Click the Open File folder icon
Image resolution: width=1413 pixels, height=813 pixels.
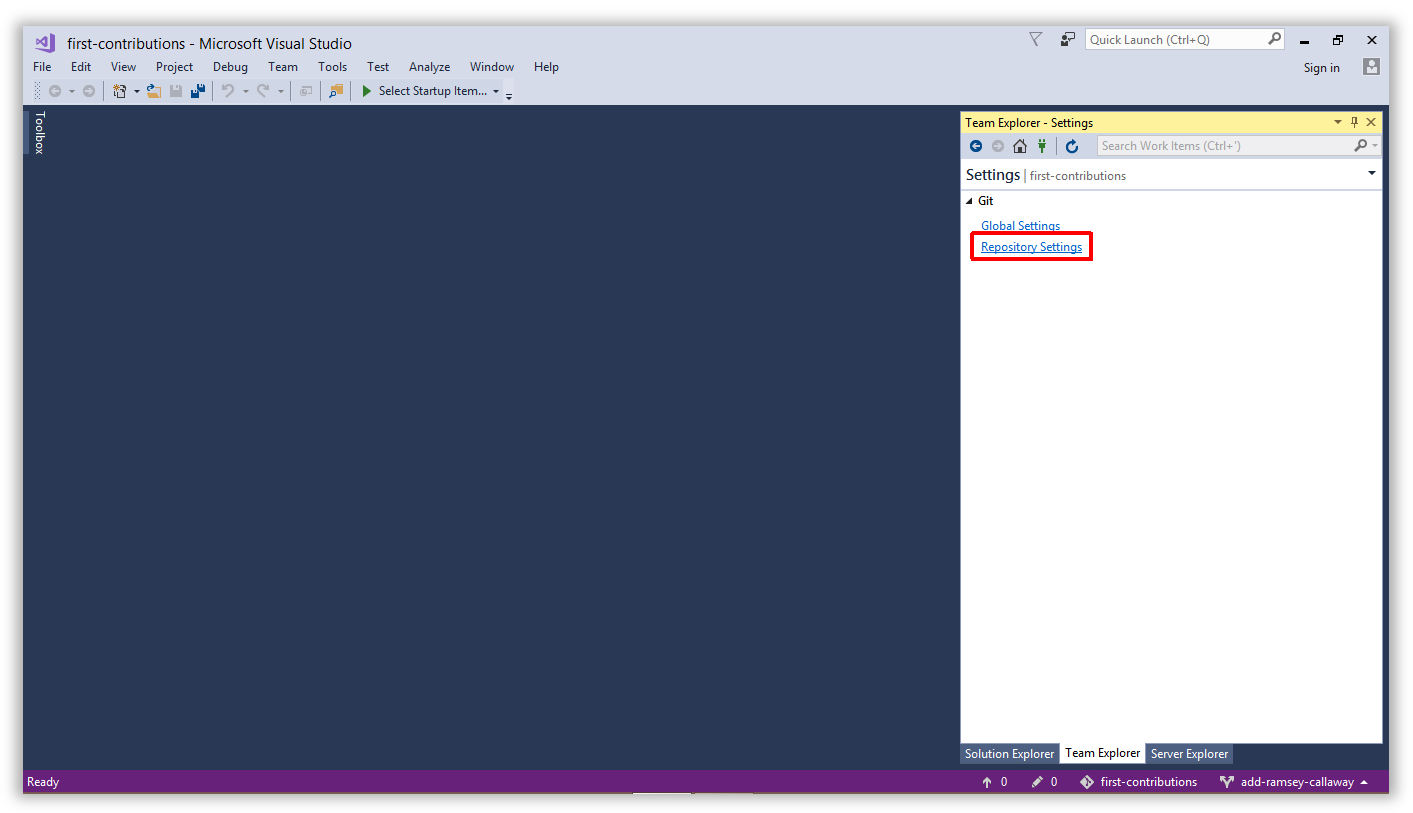point(154,91)
